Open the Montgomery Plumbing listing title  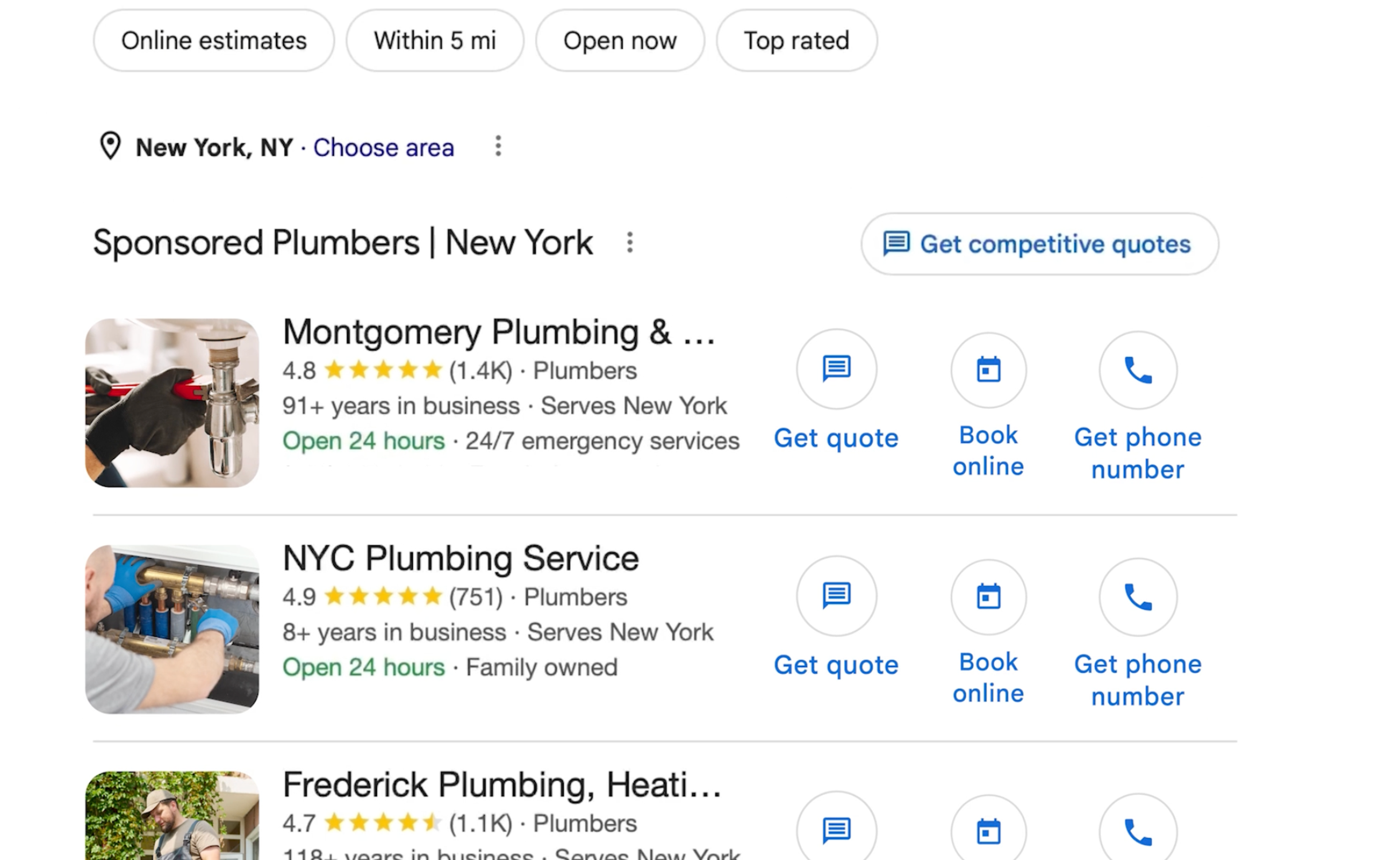coord(499,332)
